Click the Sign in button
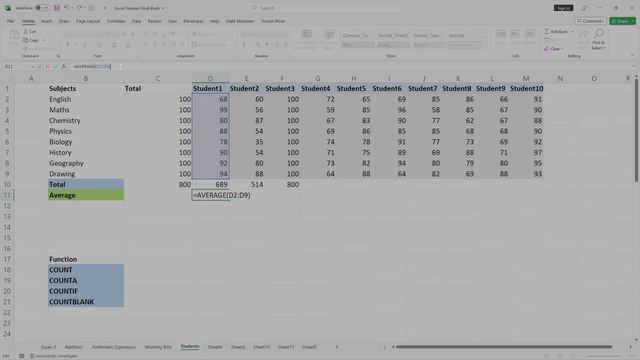640x360 pixels. coord(563,8)
